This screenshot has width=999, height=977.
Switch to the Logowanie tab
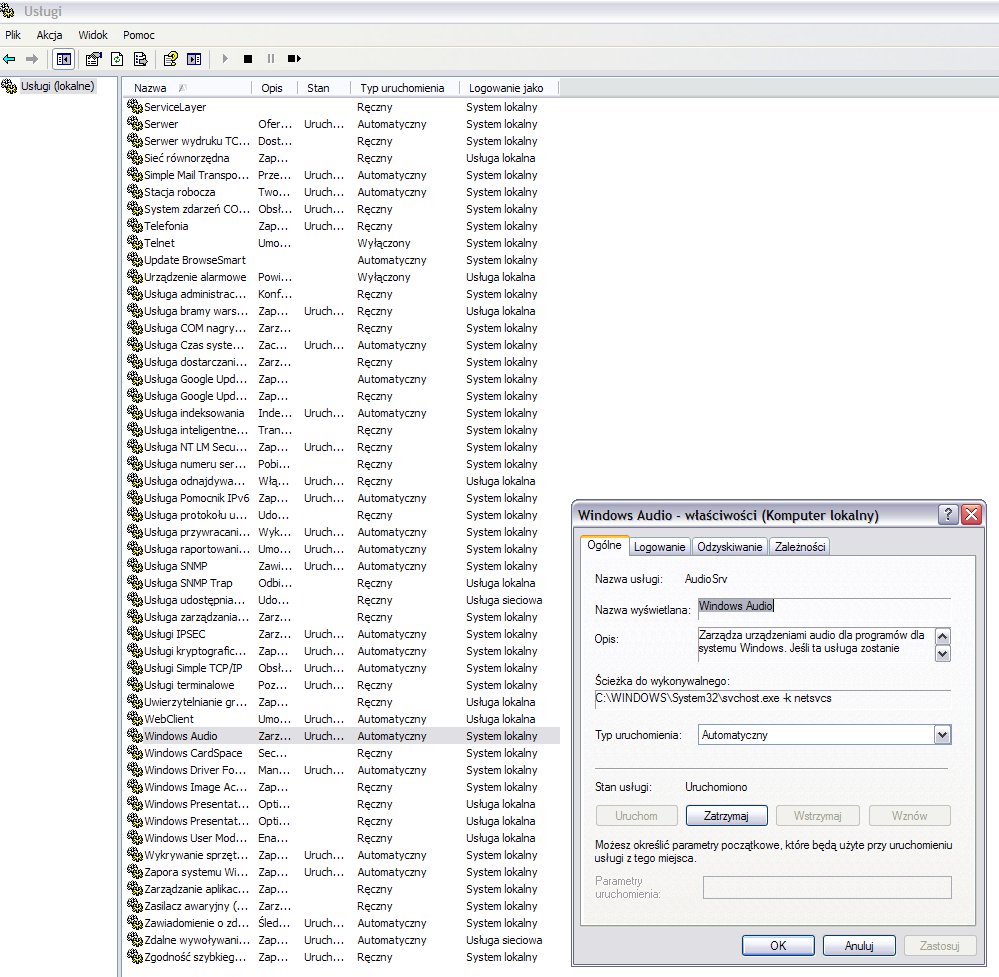pos(659,547)
